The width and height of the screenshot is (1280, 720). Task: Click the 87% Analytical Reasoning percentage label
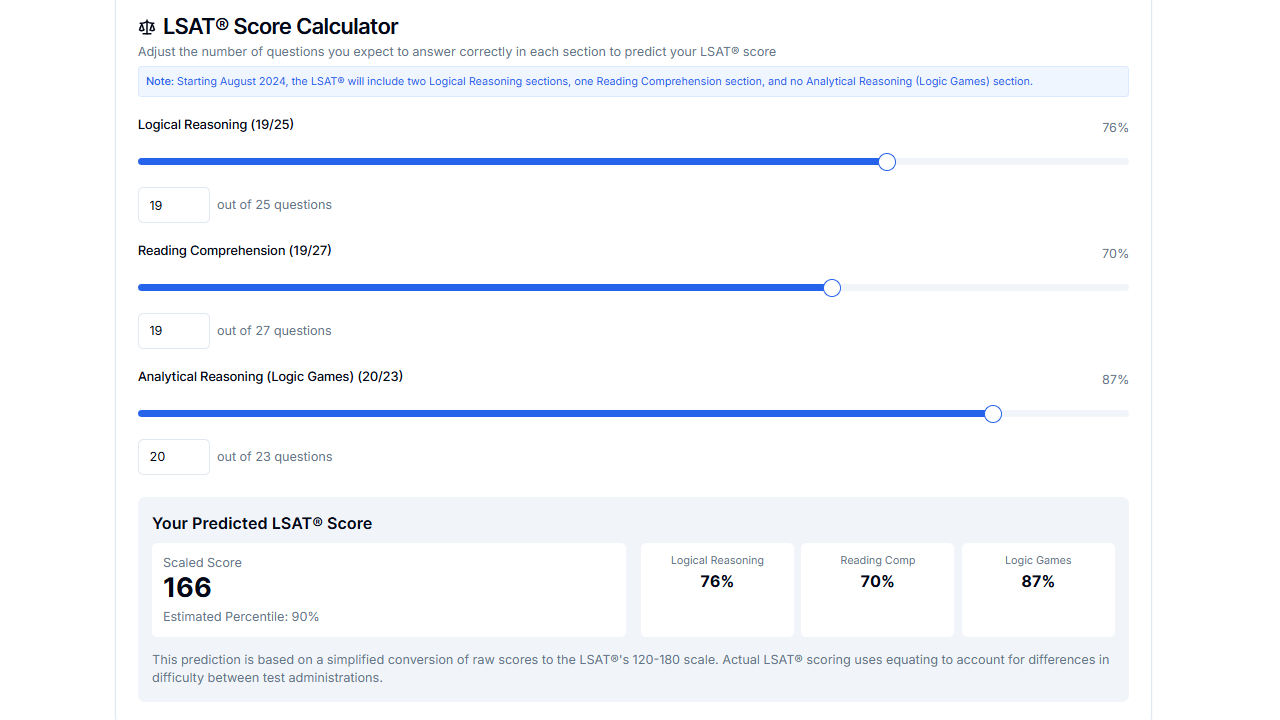click(1115, 379)
